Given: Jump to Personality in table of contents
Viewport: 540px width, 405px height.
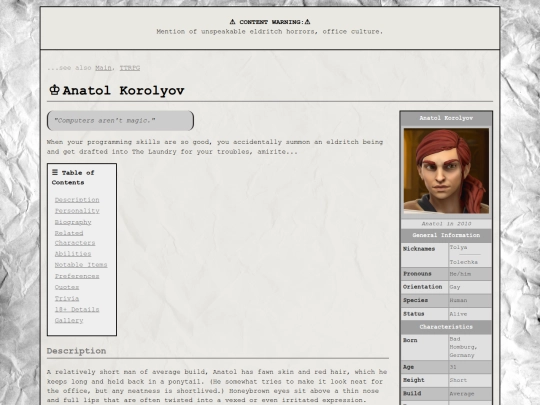Looking at the screenshot, I should click(77, 211).
